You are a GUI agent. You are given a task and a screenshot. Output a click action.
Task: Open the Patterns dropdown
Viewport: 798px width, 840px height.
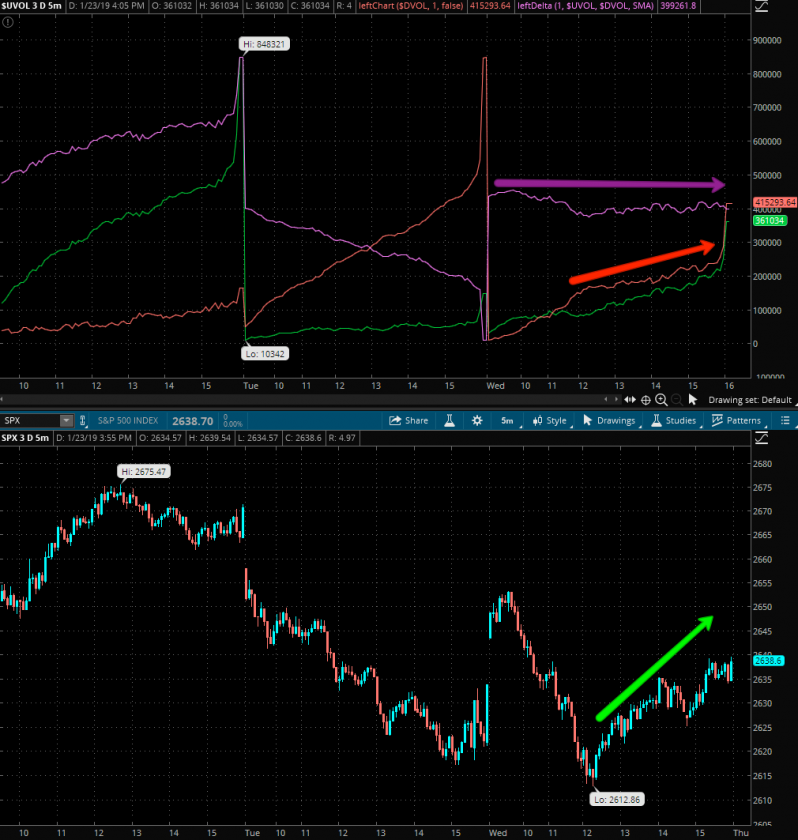point(735,421)
